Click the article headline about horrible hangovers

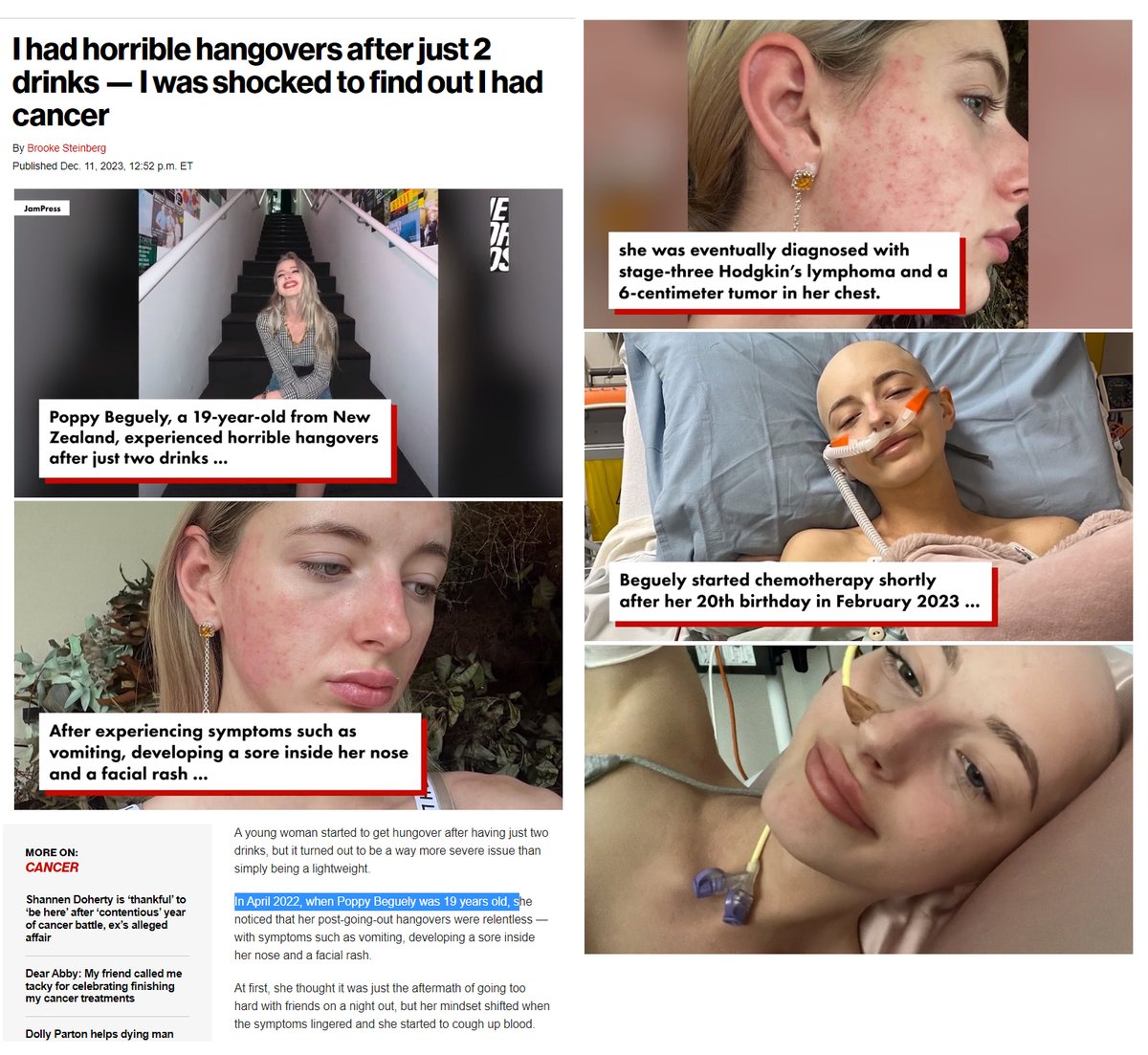[x=277, y=82]
